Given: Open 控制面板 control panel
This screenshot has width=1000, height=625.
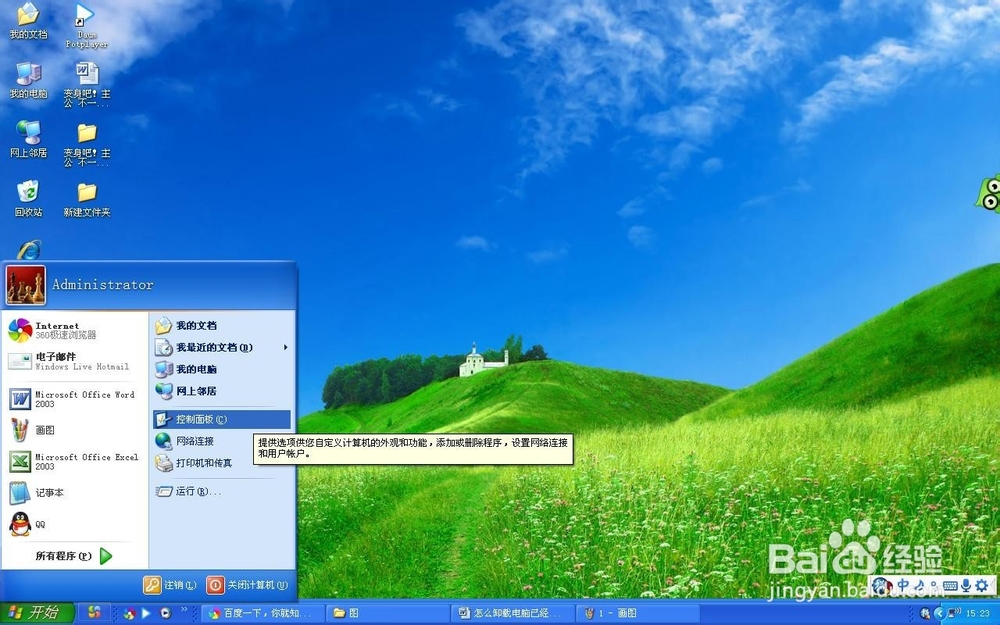Looking at the screenshot, I should pos(221,419).
